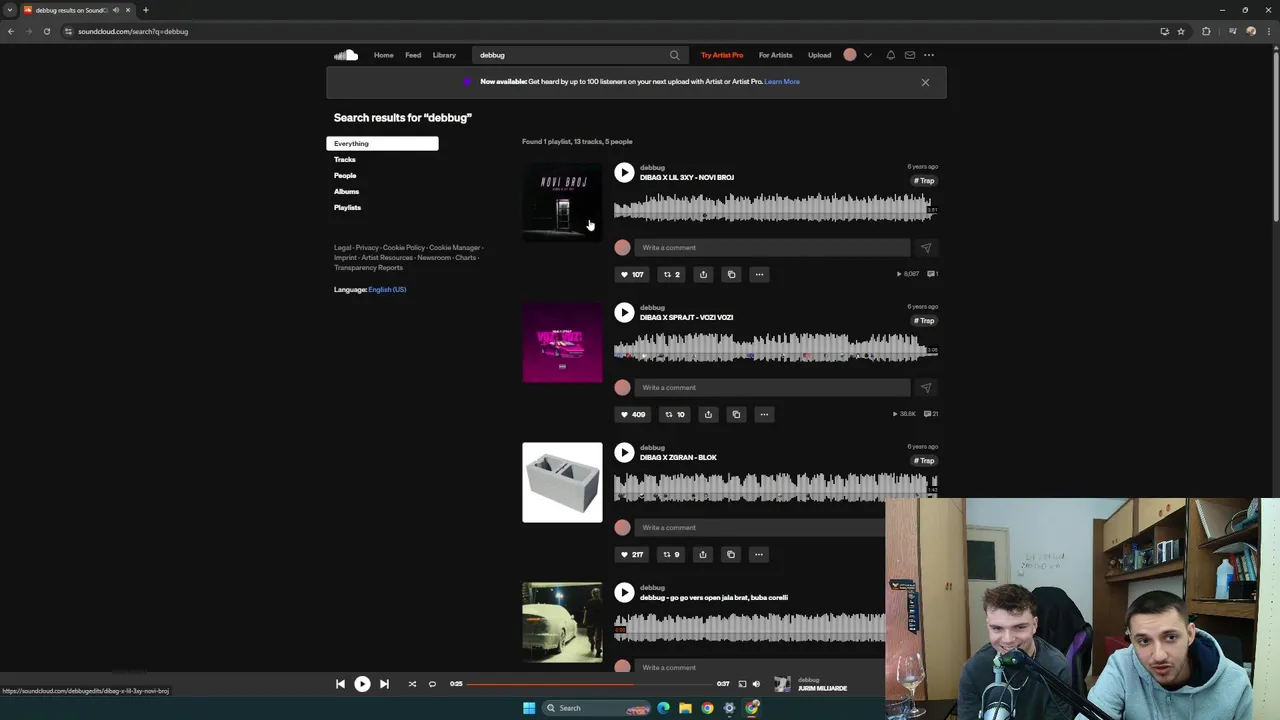Open the Home tab

(x=384, y=55)
